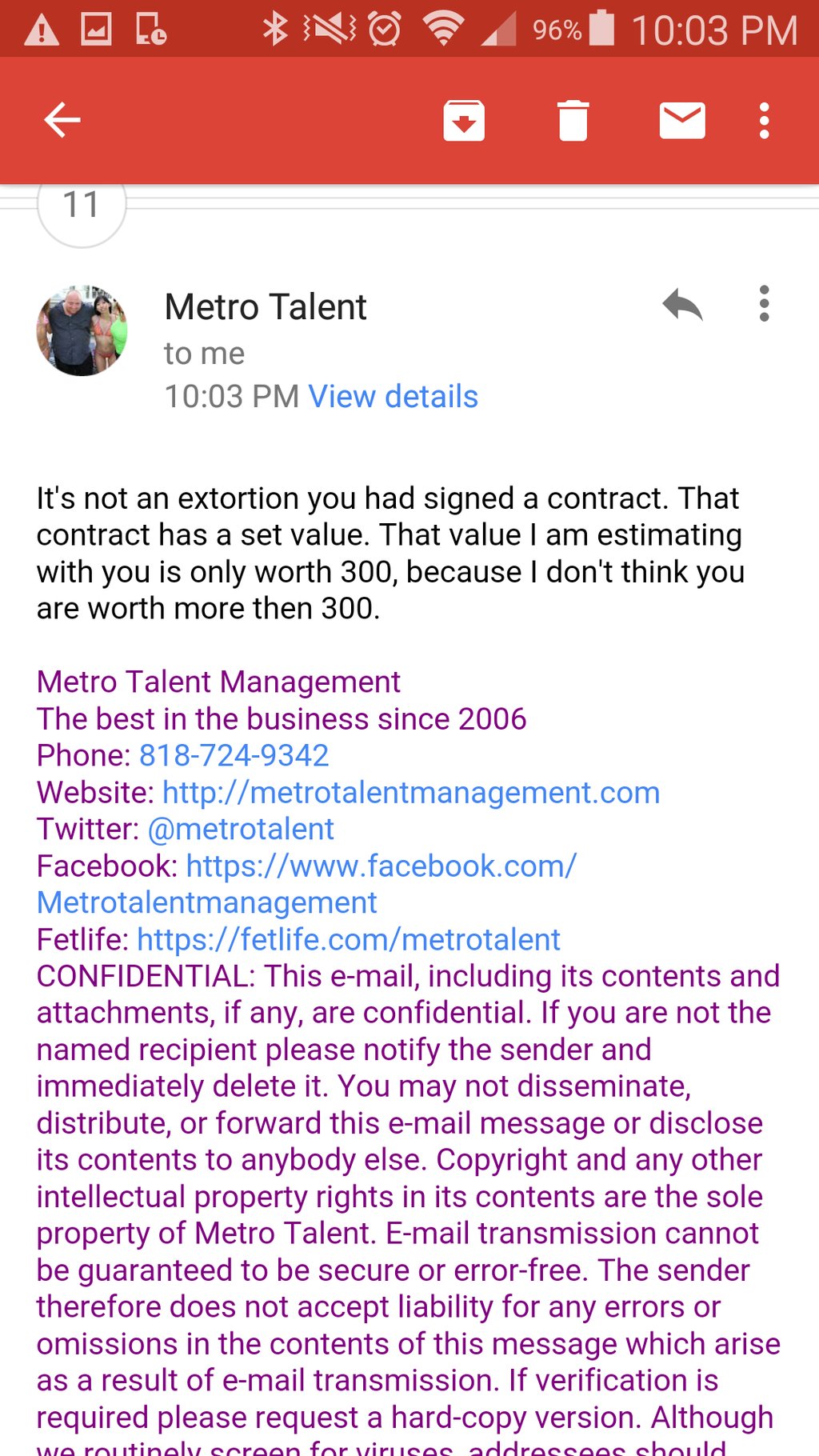The width and height of the screenshot is (819, 1456).
Task: Tap the Wi-Fi status bar icon
Action: [444, 29]
